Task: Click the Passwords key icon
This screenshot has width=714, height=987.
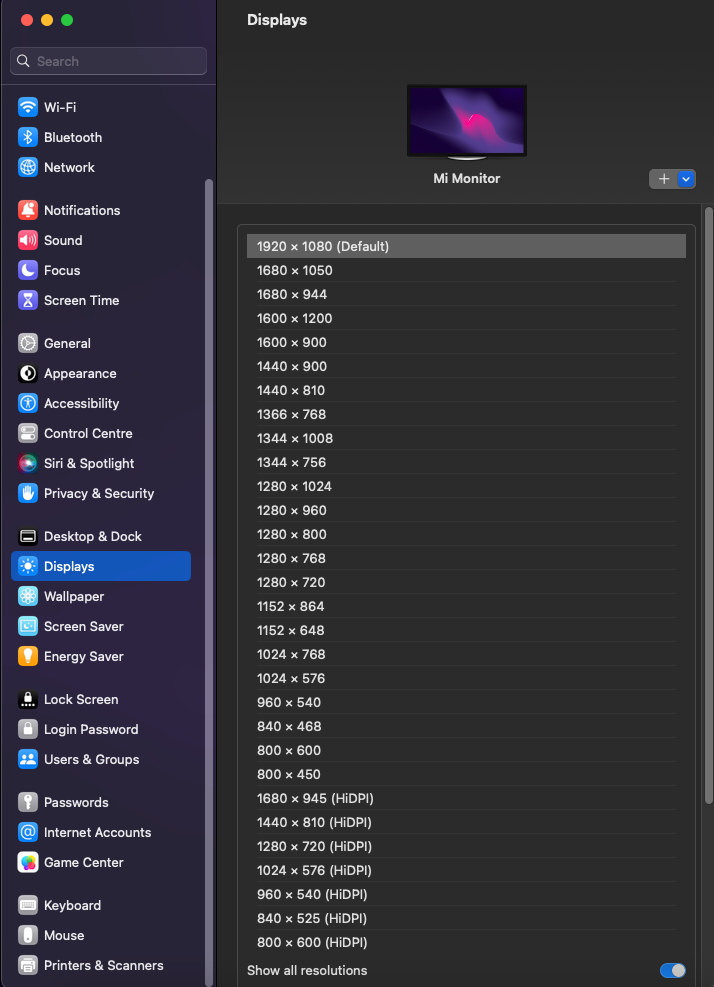Action: (x=28, y=802)
